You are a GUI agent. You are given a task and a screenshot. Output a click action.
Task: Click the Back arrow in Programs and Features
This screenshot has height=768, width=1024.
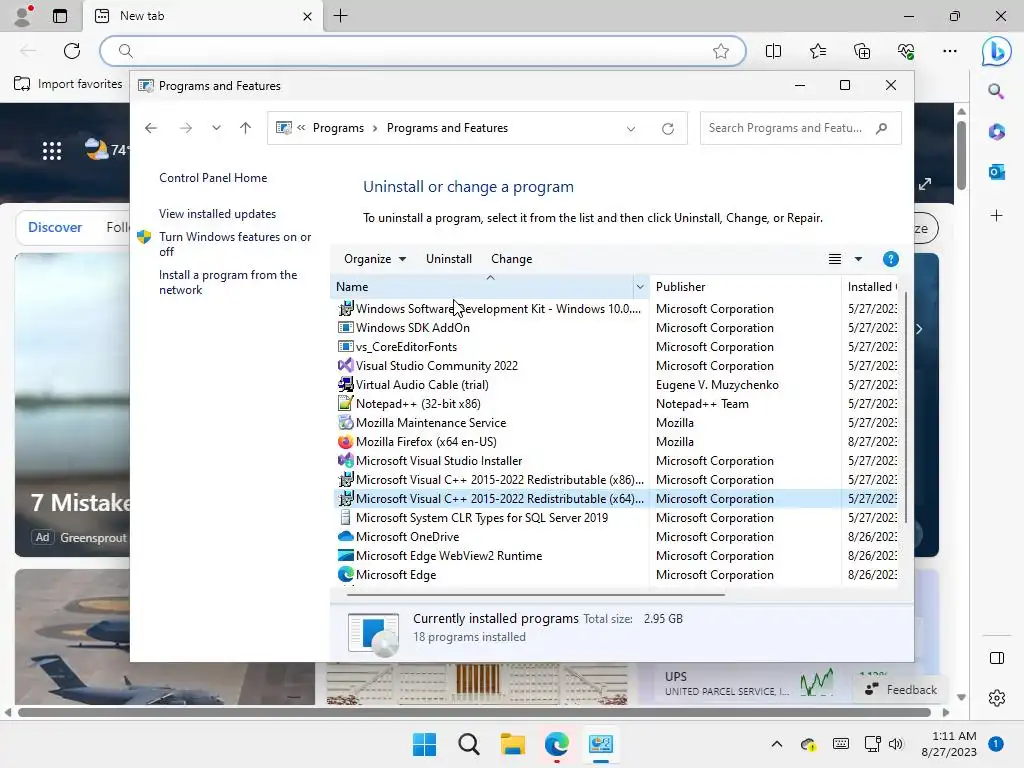click(151, 128)
